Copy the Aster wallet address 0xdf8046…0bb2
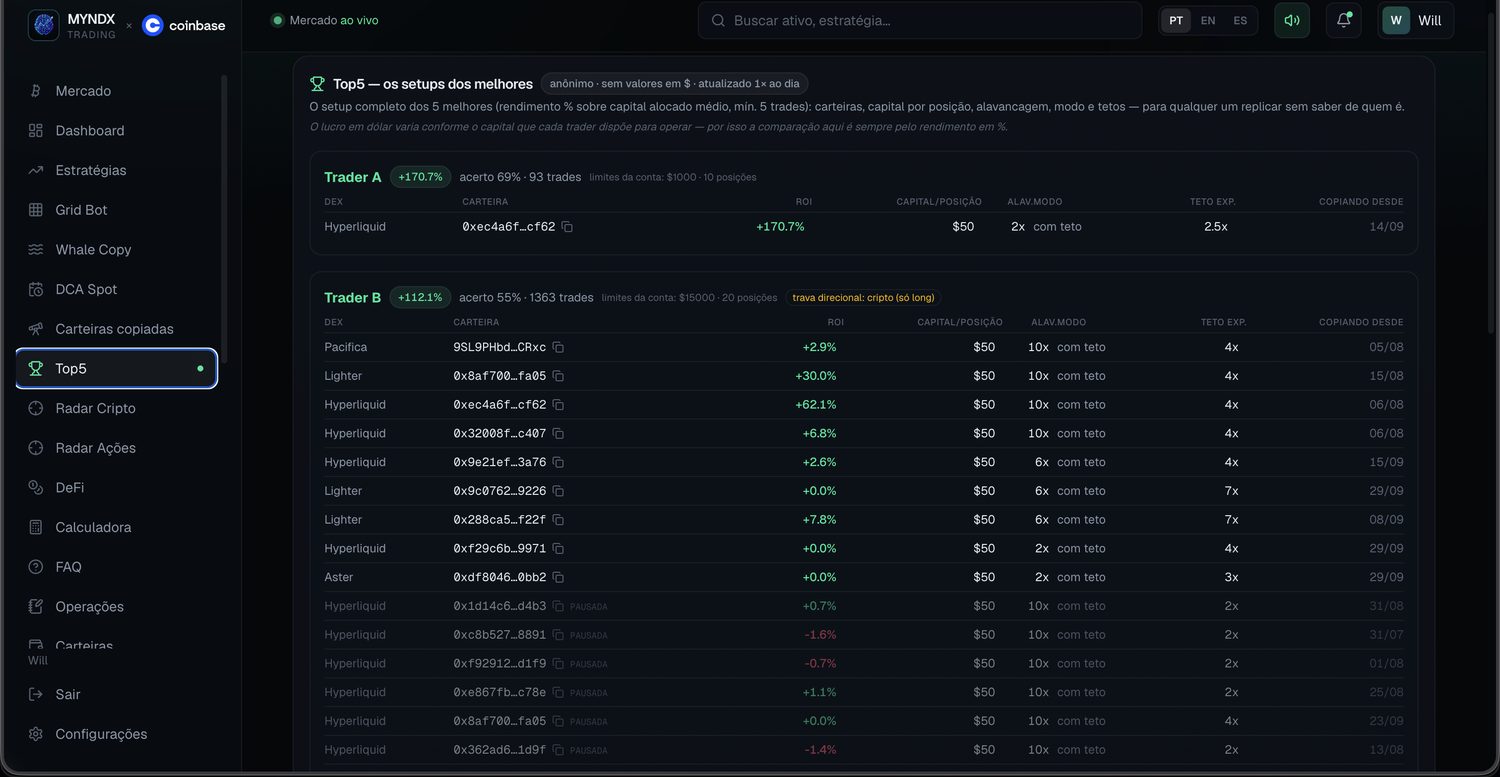 click(x=558, y=577)
